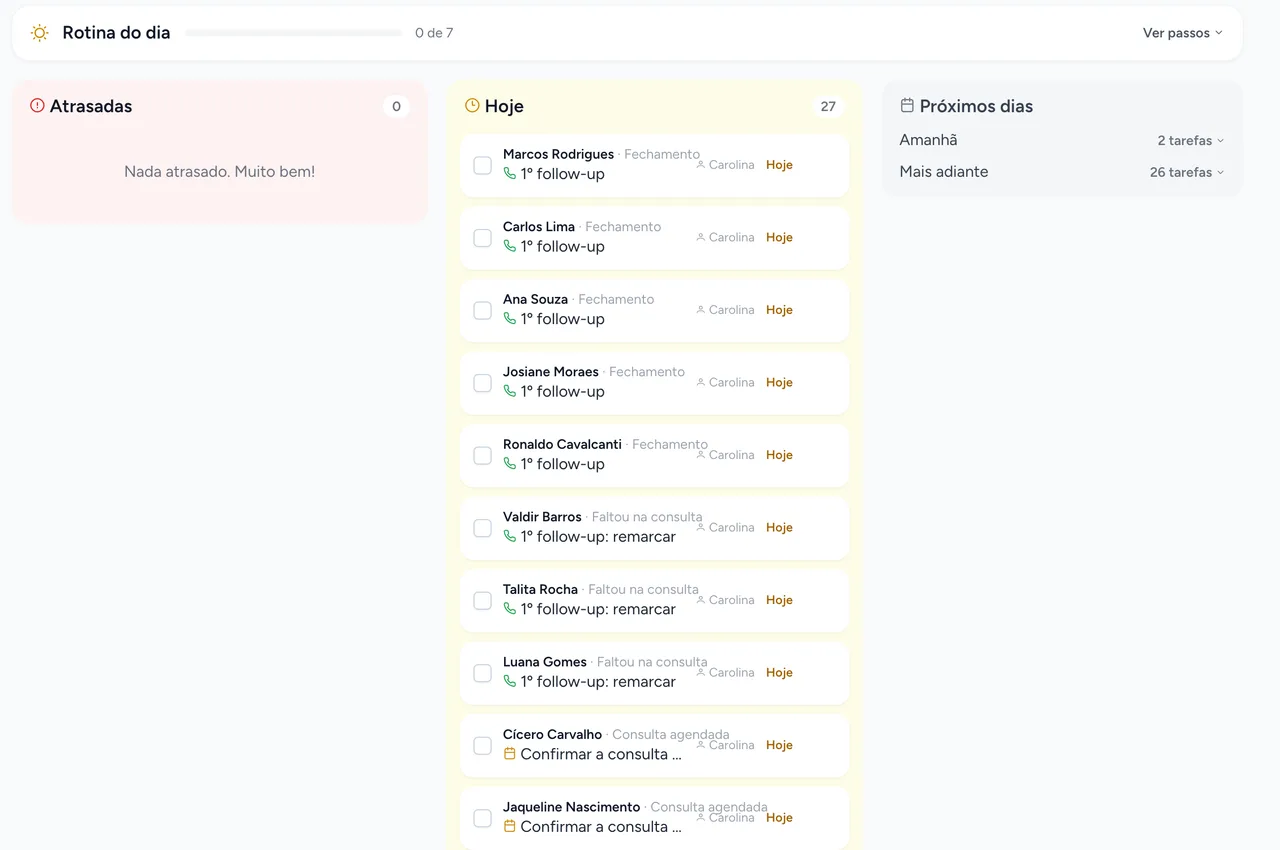The image size is (1280, 850).
Task: Check the Valdir Barros remarcar task
Action: click(482, 528)
